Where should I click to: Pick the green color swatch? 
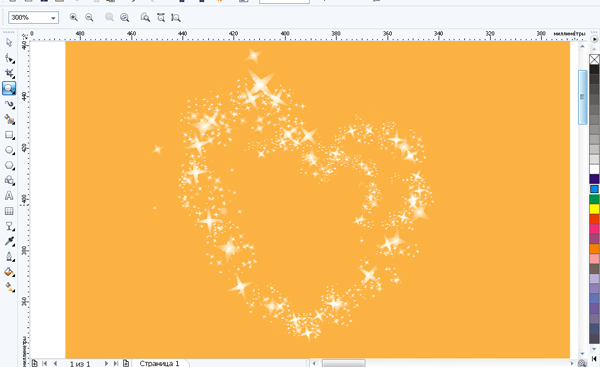tap(594, 199)
